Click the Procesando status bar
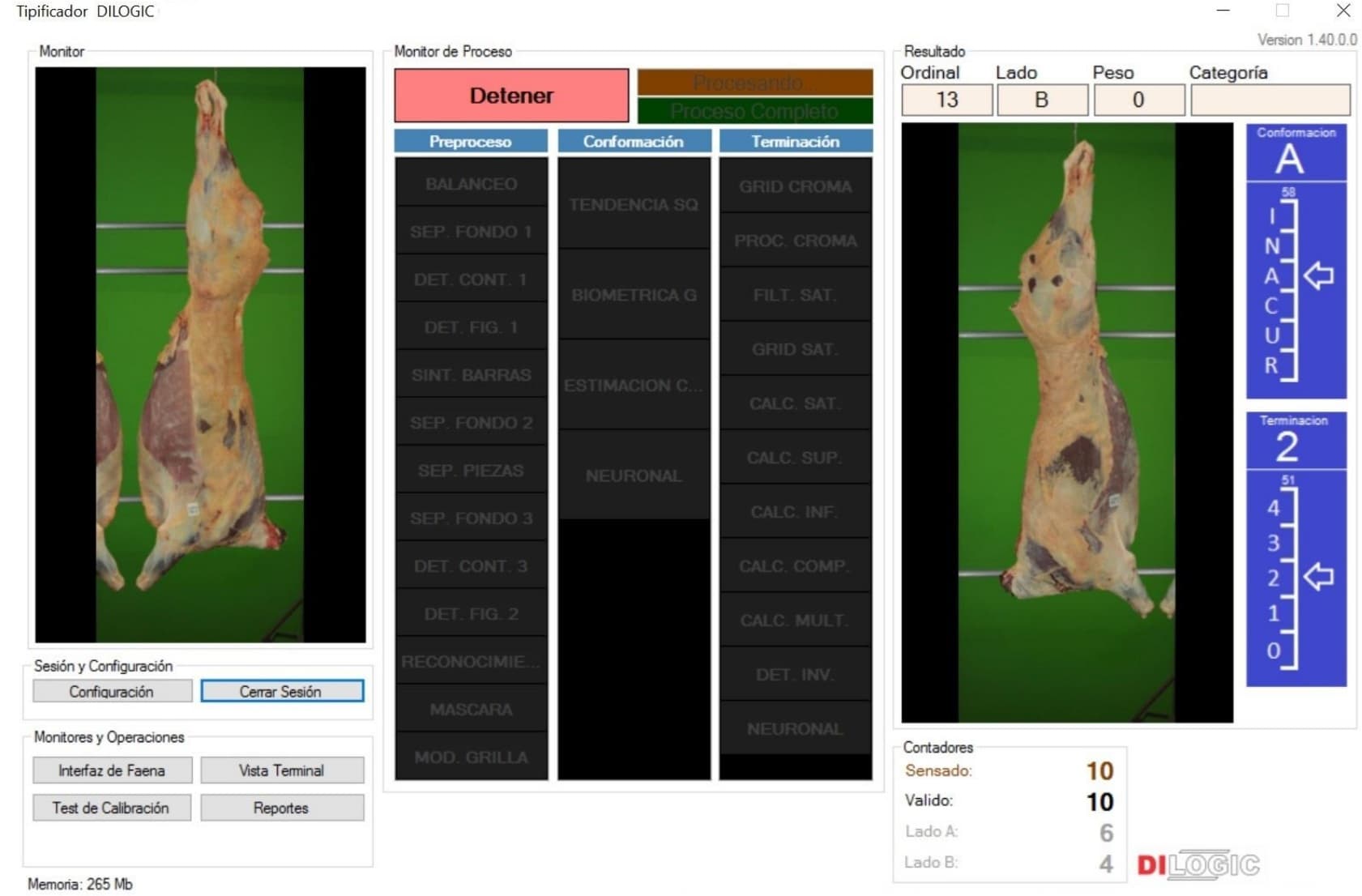 coord(754,83)
